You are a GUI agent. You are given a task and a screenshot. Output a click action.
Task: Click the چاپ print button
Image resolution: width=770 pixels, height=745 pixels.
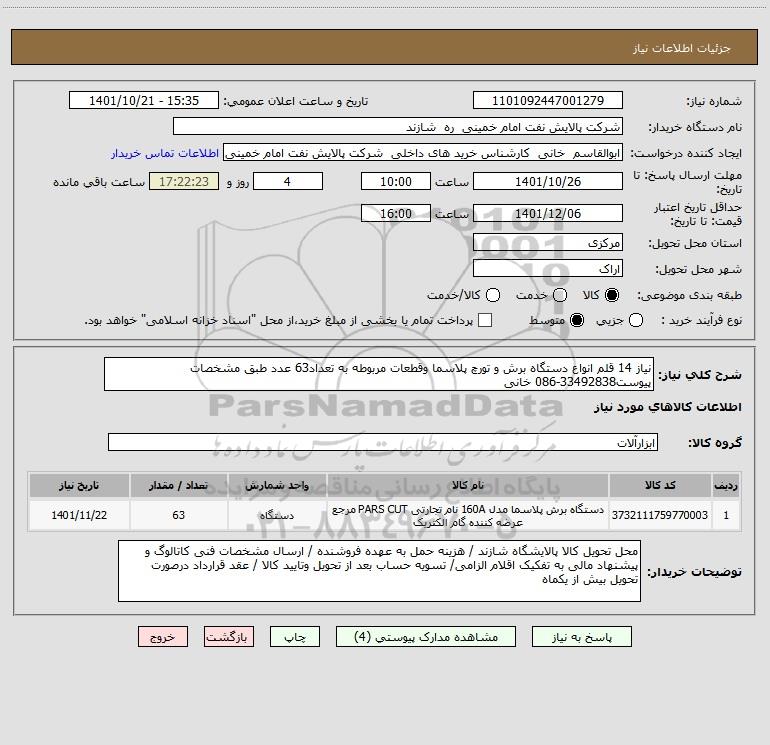[x=295, y=637]
